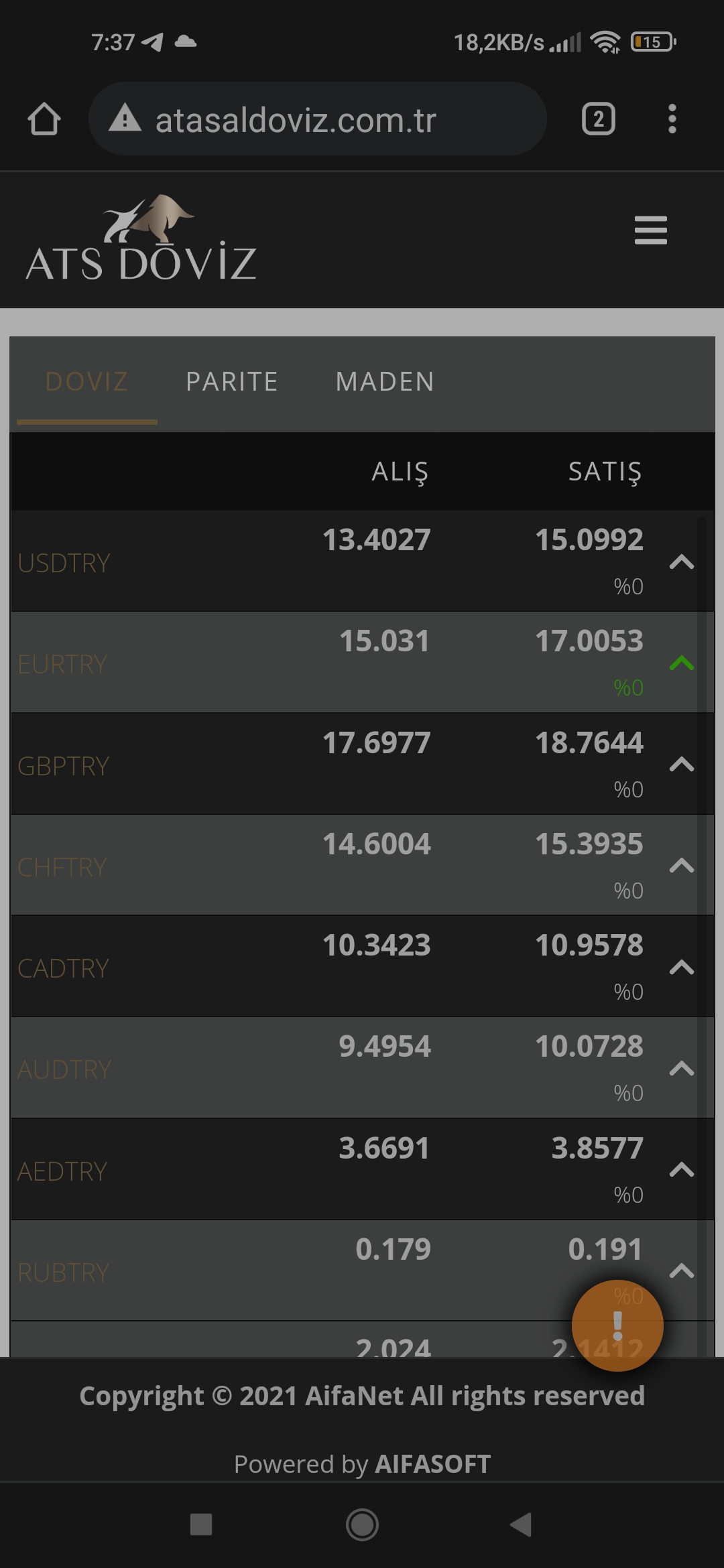The image size is (724, 1568).
Task: Switch to the PARITE tab
Action: (x=232, y=382)
